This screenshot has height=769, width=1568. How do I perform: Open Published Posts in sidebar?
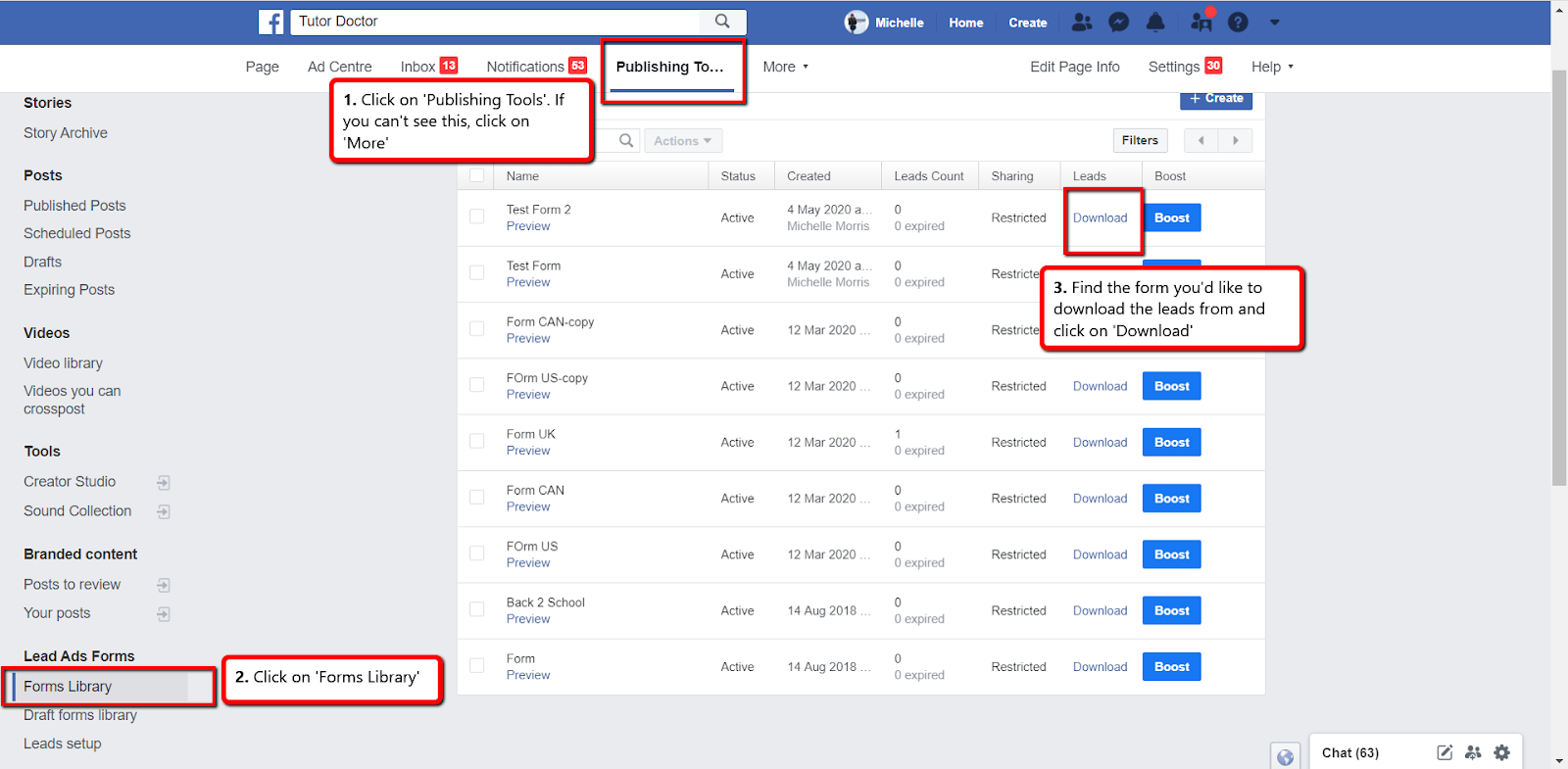[74, 206]
